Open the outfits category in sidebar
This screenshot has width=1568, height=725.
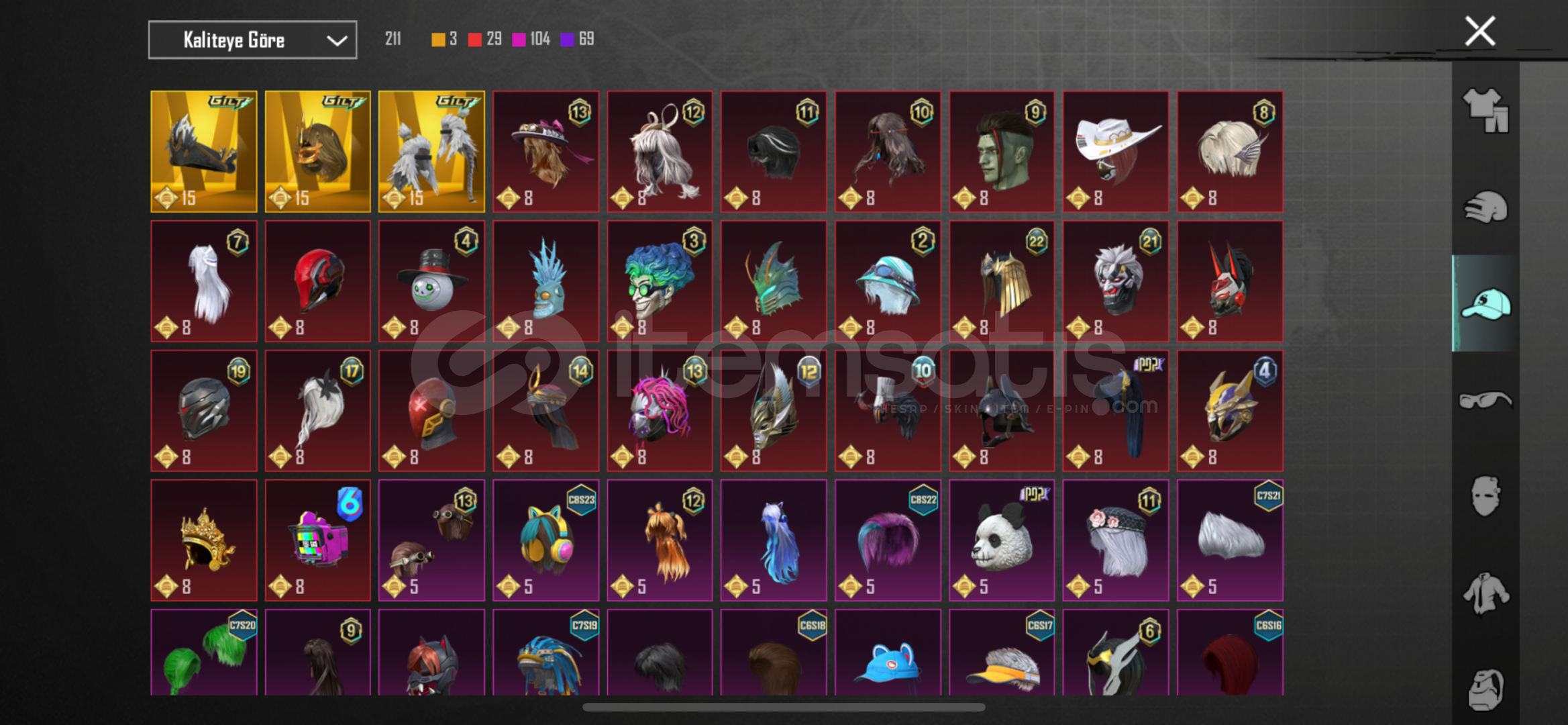1485,110
